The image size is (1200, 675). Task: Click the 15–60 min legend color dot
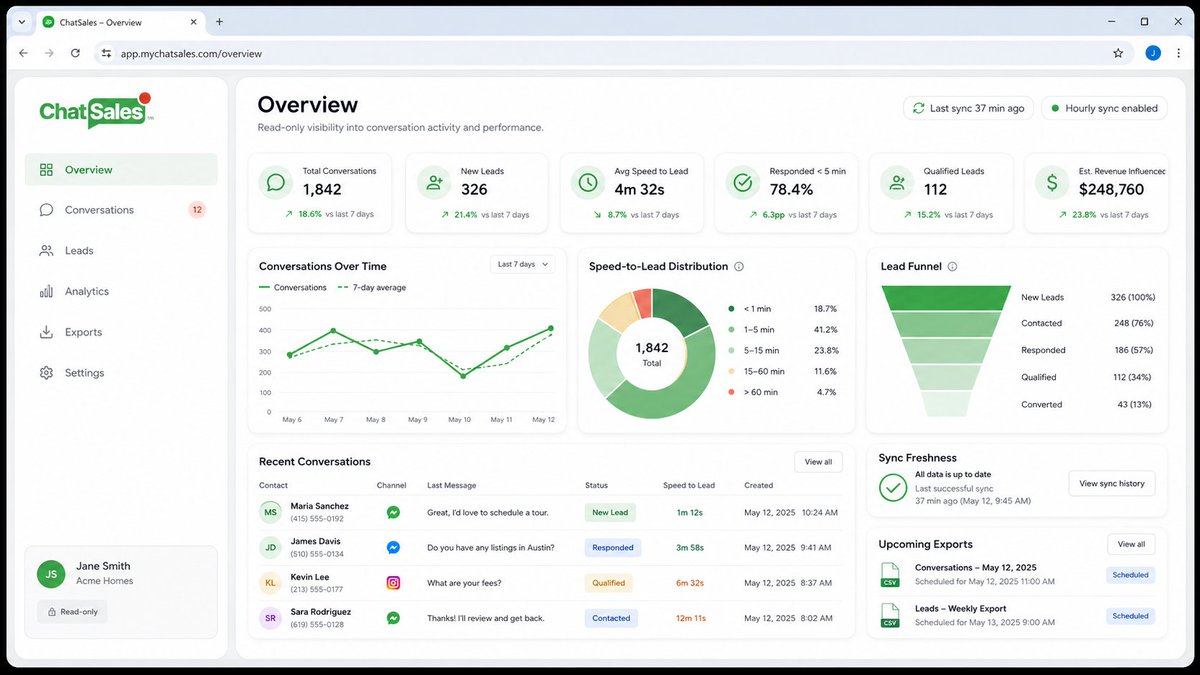point(732,371)
